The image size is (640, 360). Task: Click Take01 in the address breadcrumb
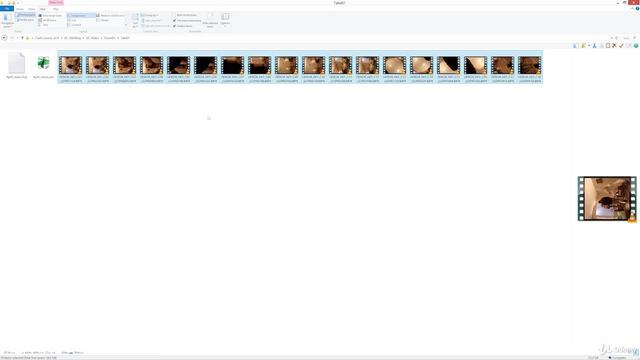click(x=125, y=38)
